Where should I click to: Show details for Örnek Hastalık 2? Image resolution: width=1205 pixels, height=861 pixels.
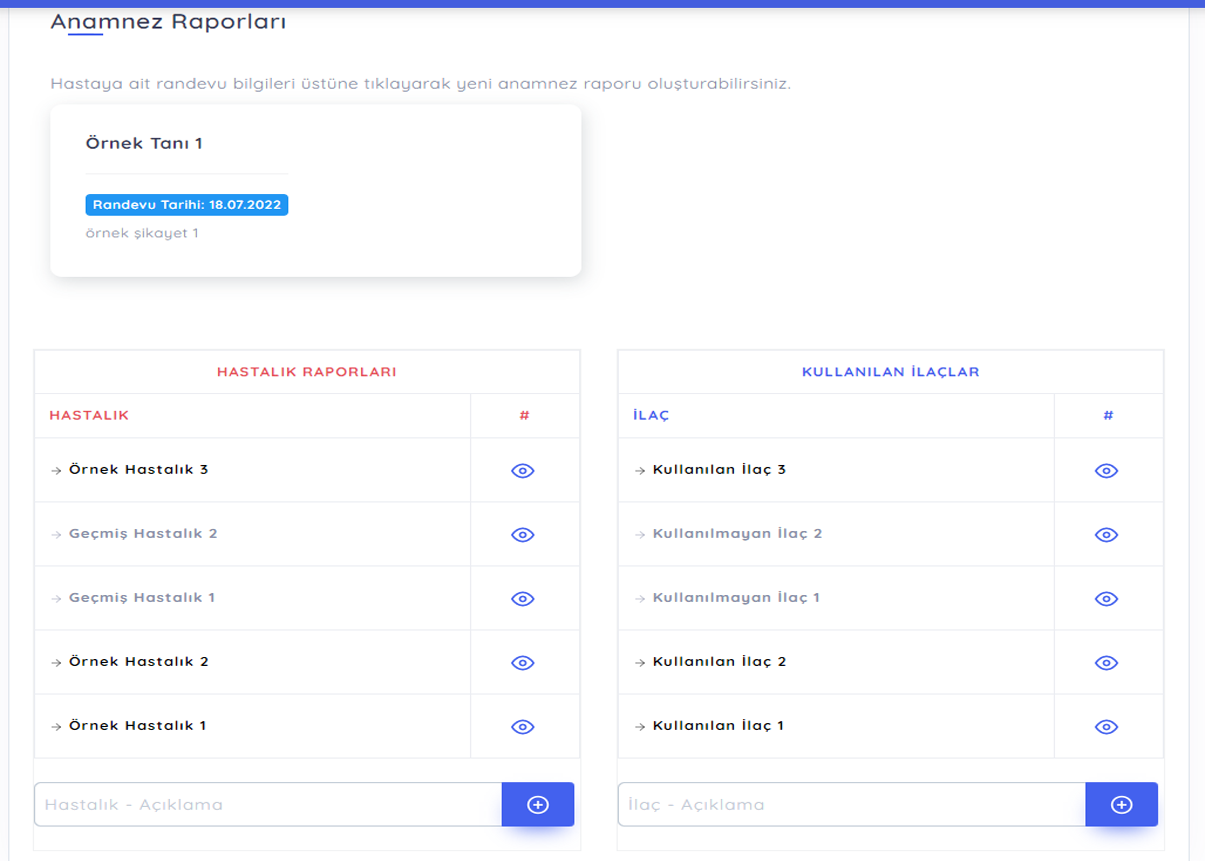click(x=522, y=663)
